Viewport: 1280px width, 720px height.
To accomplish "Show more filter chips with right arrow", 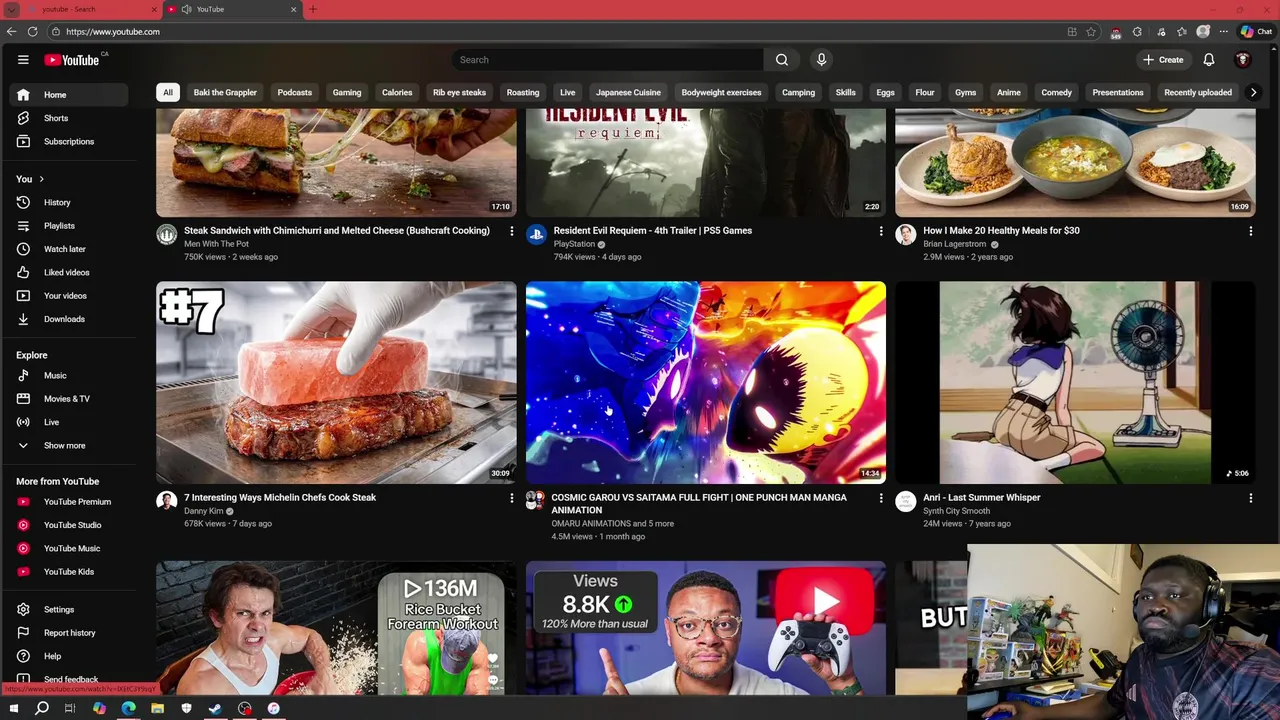I will (x=1253, y=92).
